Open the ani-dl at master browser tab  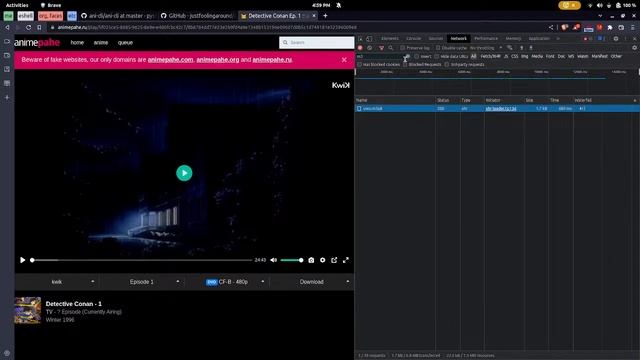(x=118, y=16)
